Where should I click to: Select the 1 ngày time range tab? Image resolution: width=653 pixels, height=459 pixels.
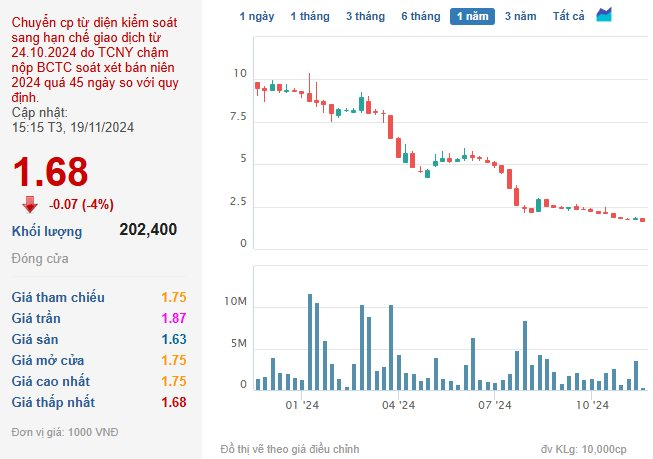(257, 16)
